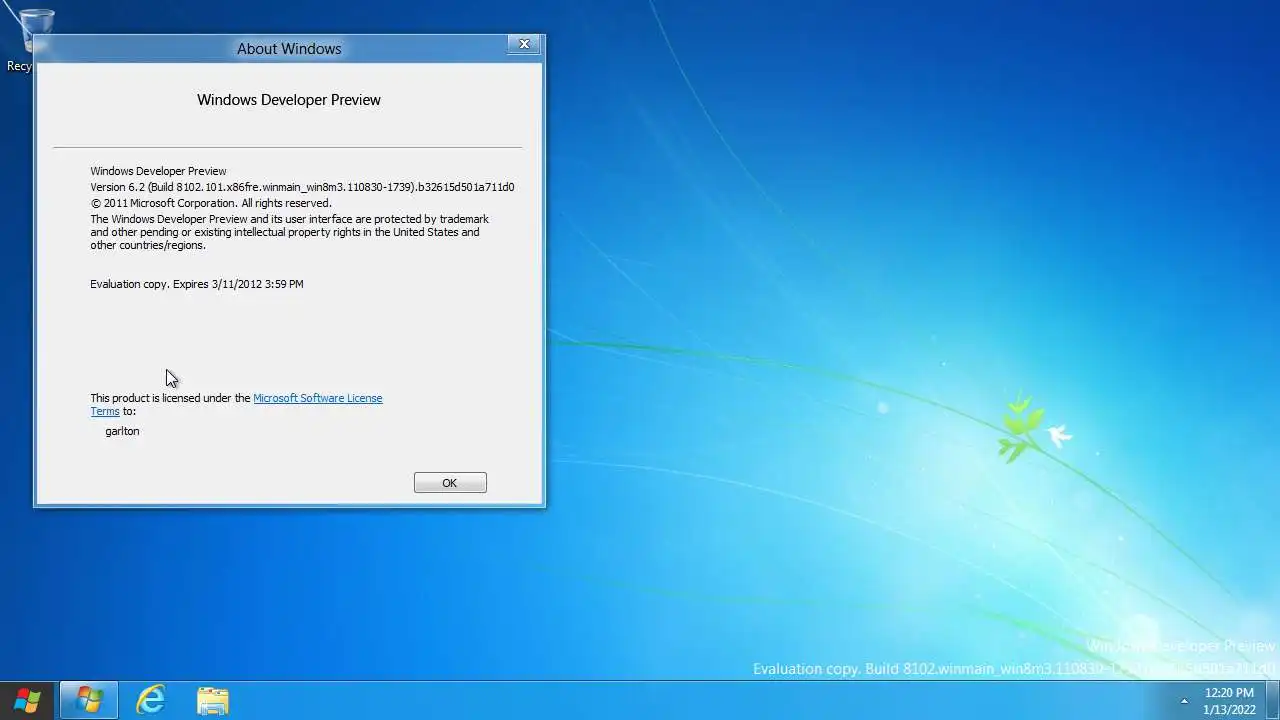This screenshot has height=720, width=1280.
Task: Select the About Windows title bar text
Action: (x=289, y=49)
